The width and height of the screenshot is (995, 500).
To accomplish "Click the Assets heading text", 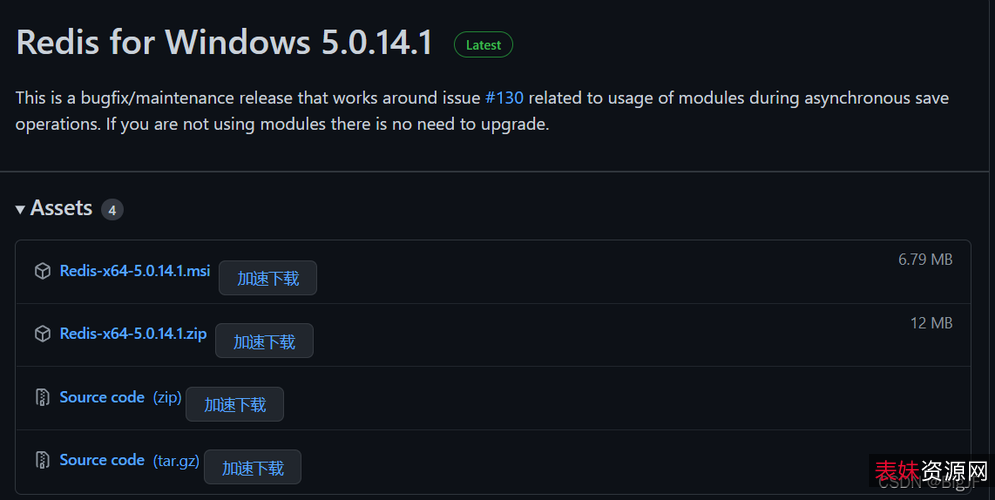I will [62, 208].
